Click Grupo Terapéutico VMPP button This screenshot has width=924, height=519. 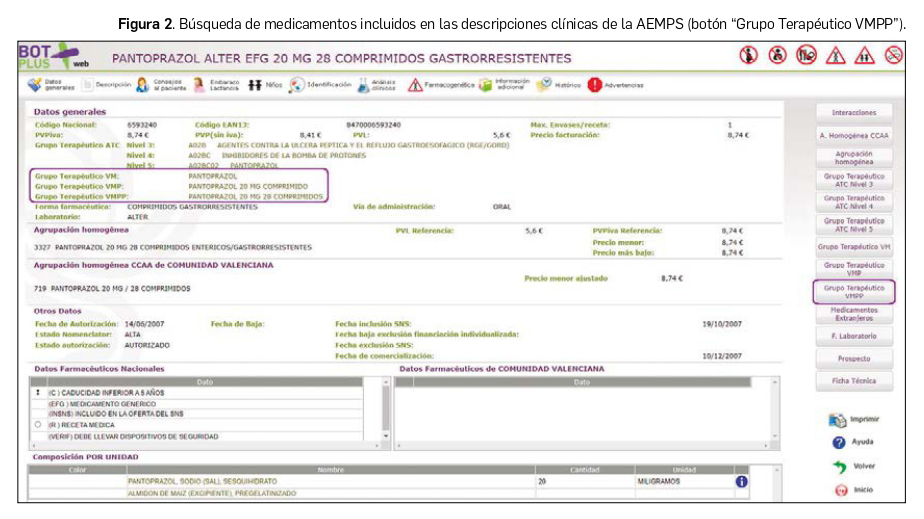(853, 292)
